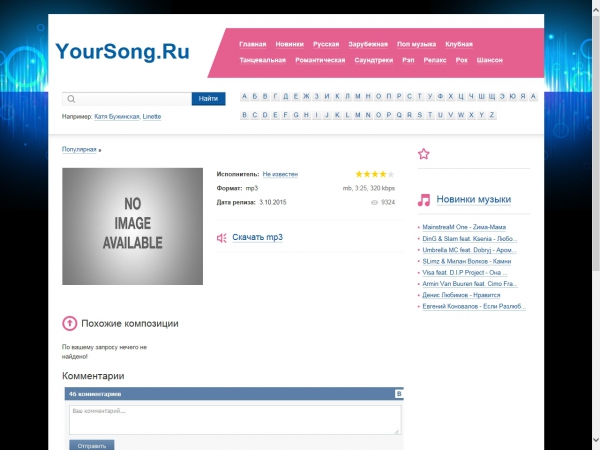Open the Поп музыка category

(416, 44)
